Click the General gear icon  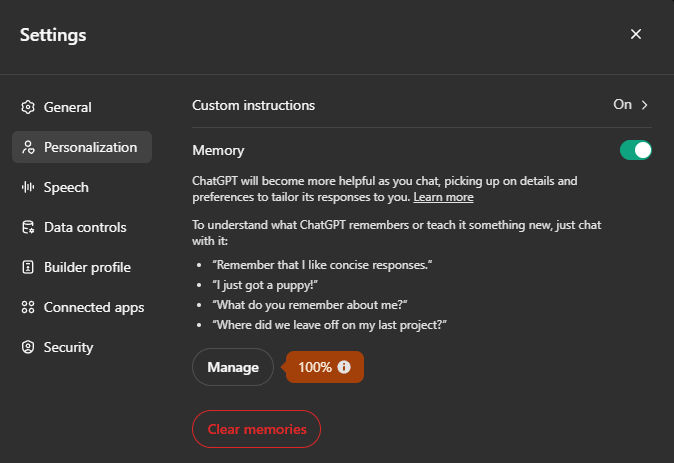pos(28,107)
